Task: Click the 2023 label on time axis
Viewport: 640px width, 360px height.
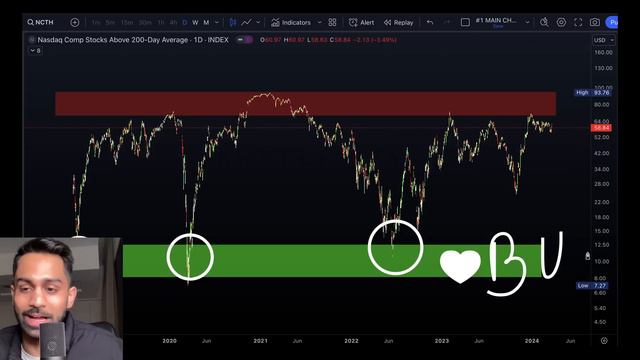Action: tap(442, 340)
